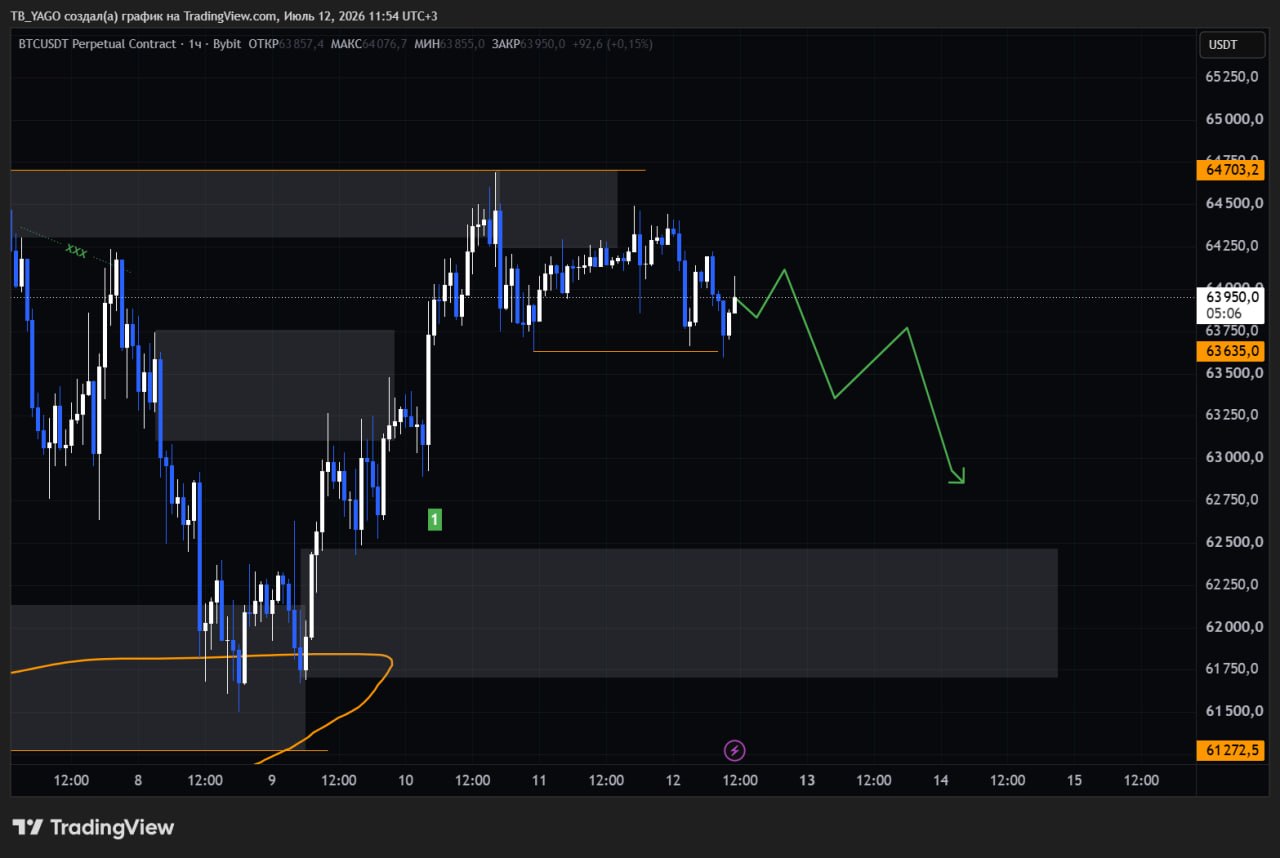
Task: Click the green 'xxx' text label on chart
Action: [76, 250]
